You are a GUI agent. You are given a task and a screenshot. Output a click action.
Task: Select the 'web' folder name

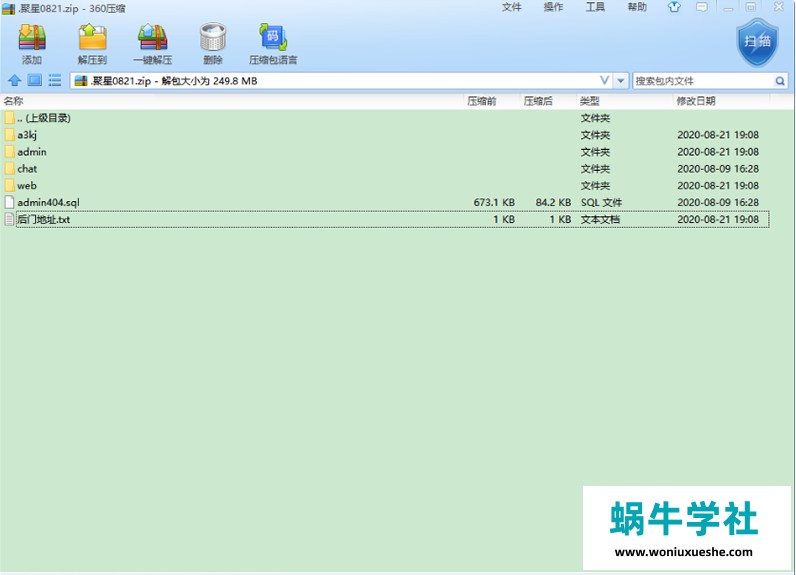pyautogui.click(x=27, y=186)
